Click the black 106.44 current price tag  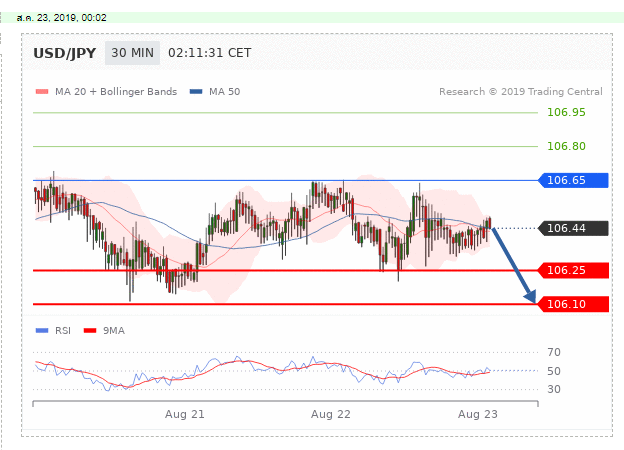pyautogui.click(x=573, y=228)
